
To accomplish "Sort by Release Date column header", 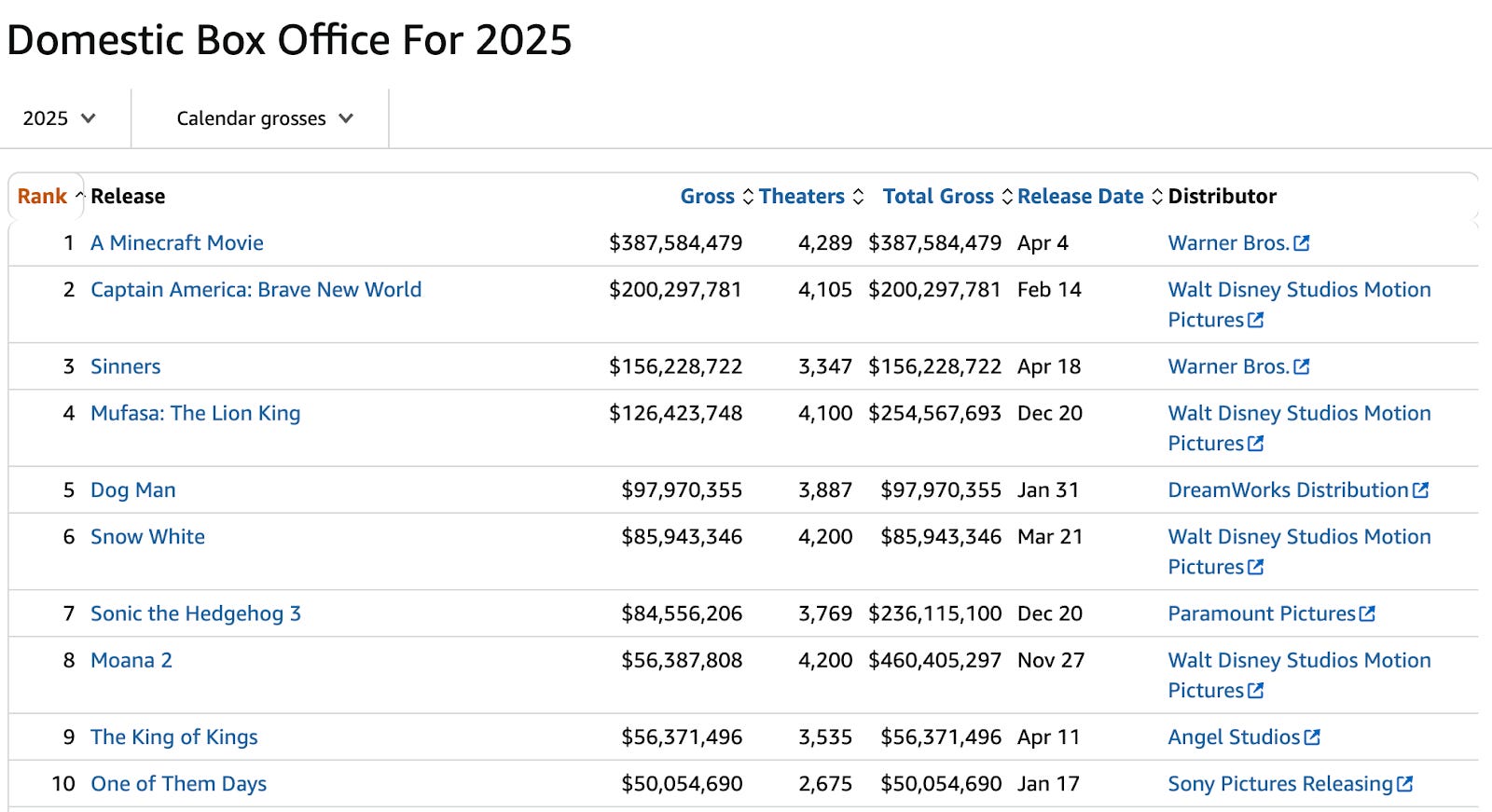I will (1090, 196).
